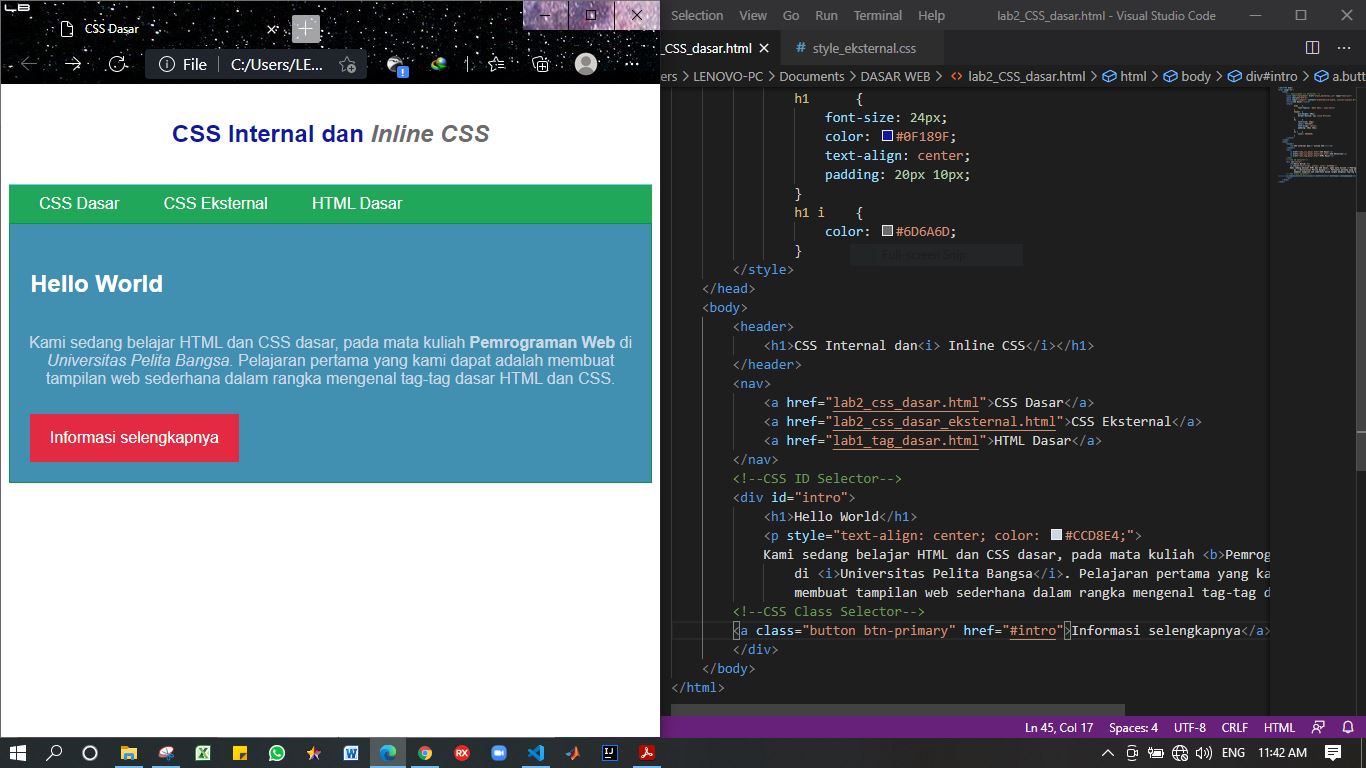Split the VS Code editor right
Viewport: 1366px width, 768px height.
pyautogui.click(x=1313, y=47)
